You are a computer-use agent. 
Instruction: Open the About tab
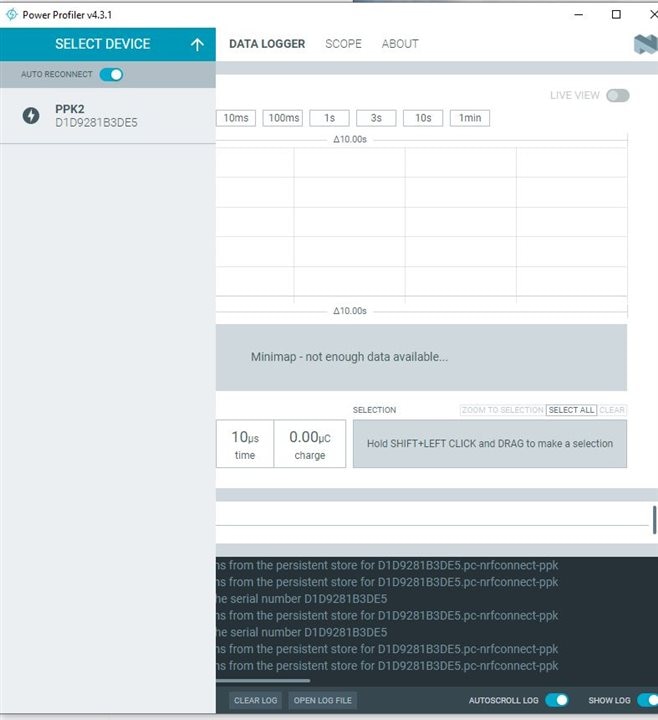point(400,44)
